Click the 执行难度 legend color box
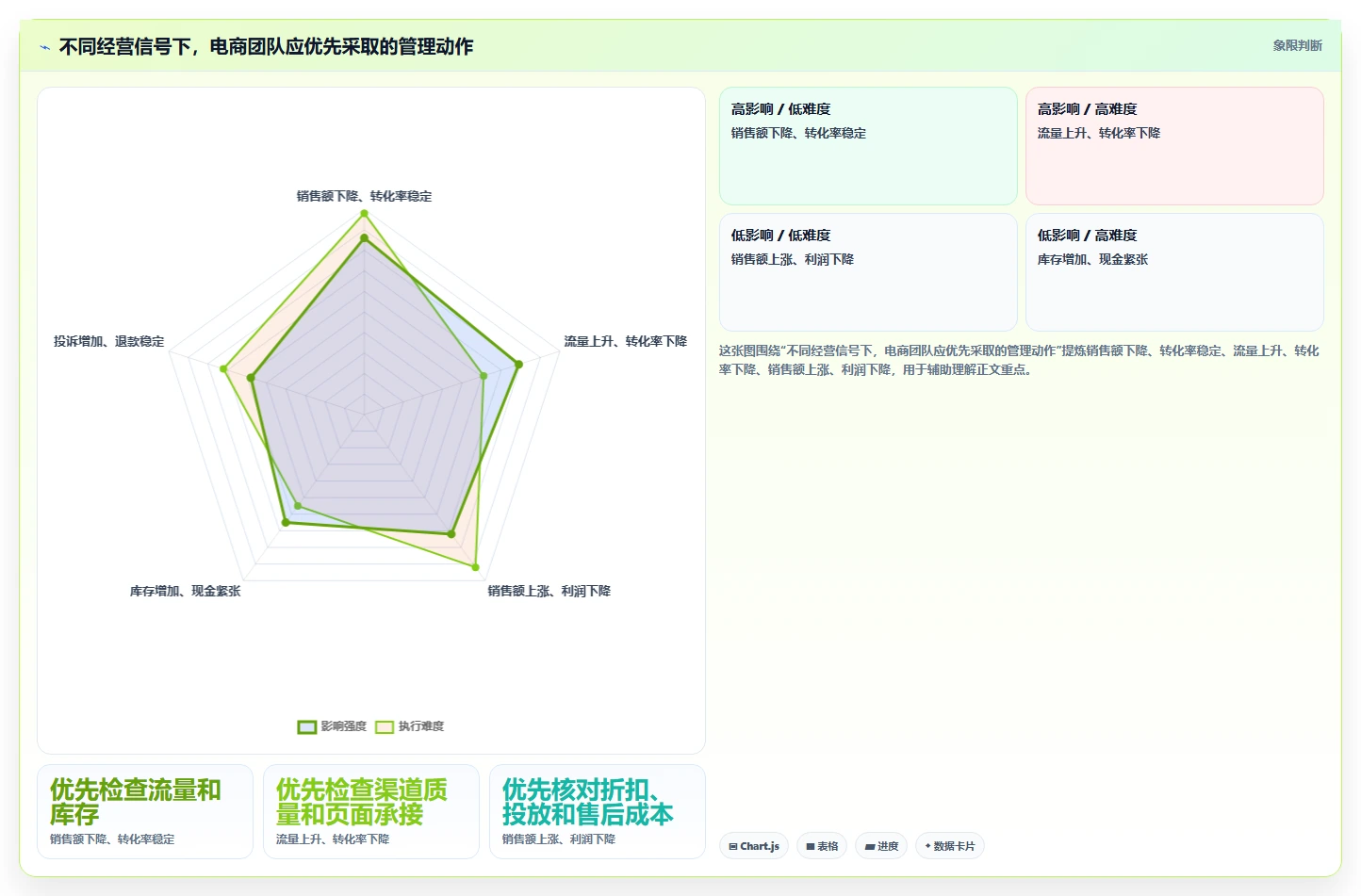 coord(384,726)
